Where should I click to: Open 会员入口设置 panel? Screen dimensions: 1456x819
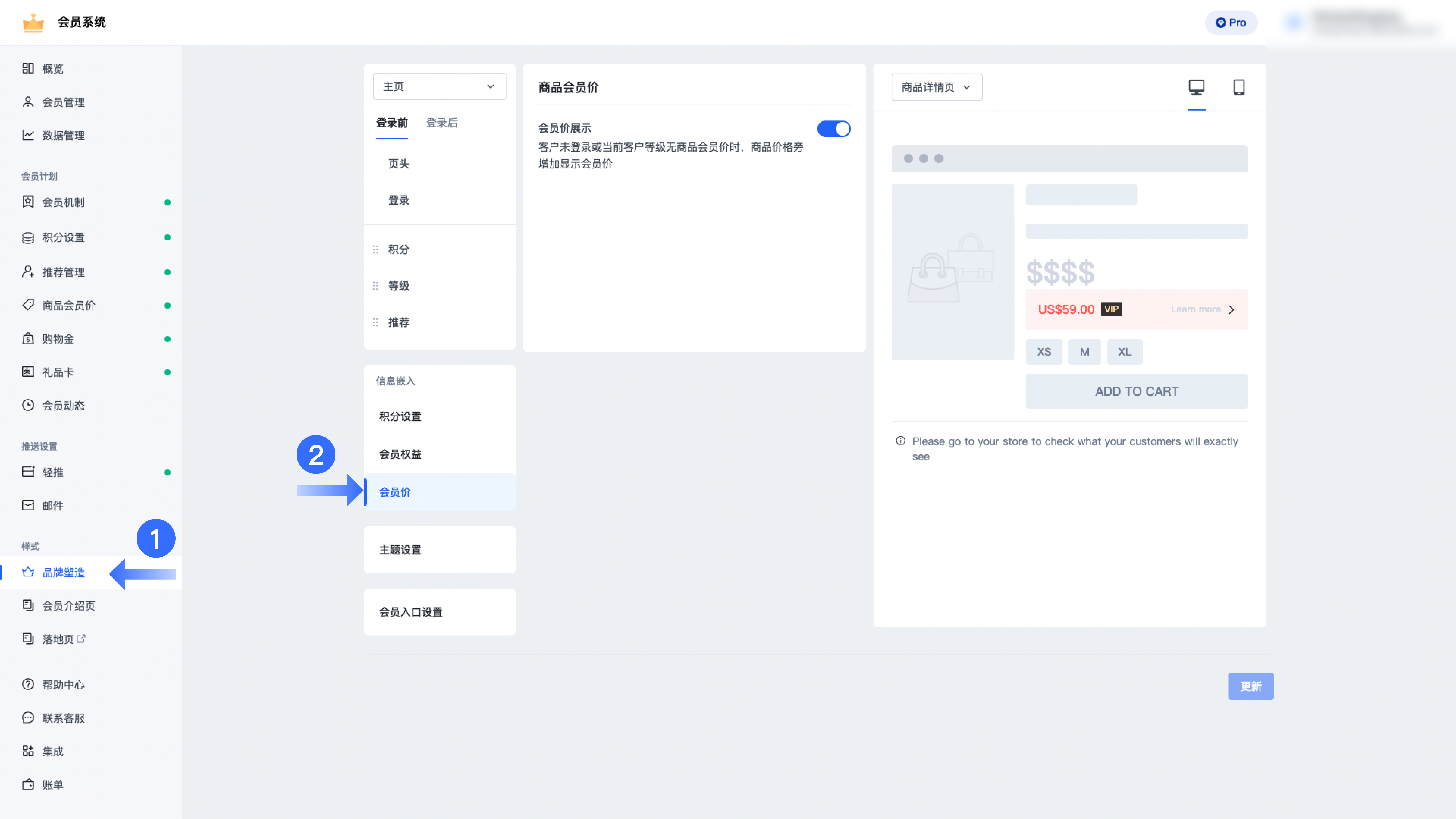tap(439, 612)
